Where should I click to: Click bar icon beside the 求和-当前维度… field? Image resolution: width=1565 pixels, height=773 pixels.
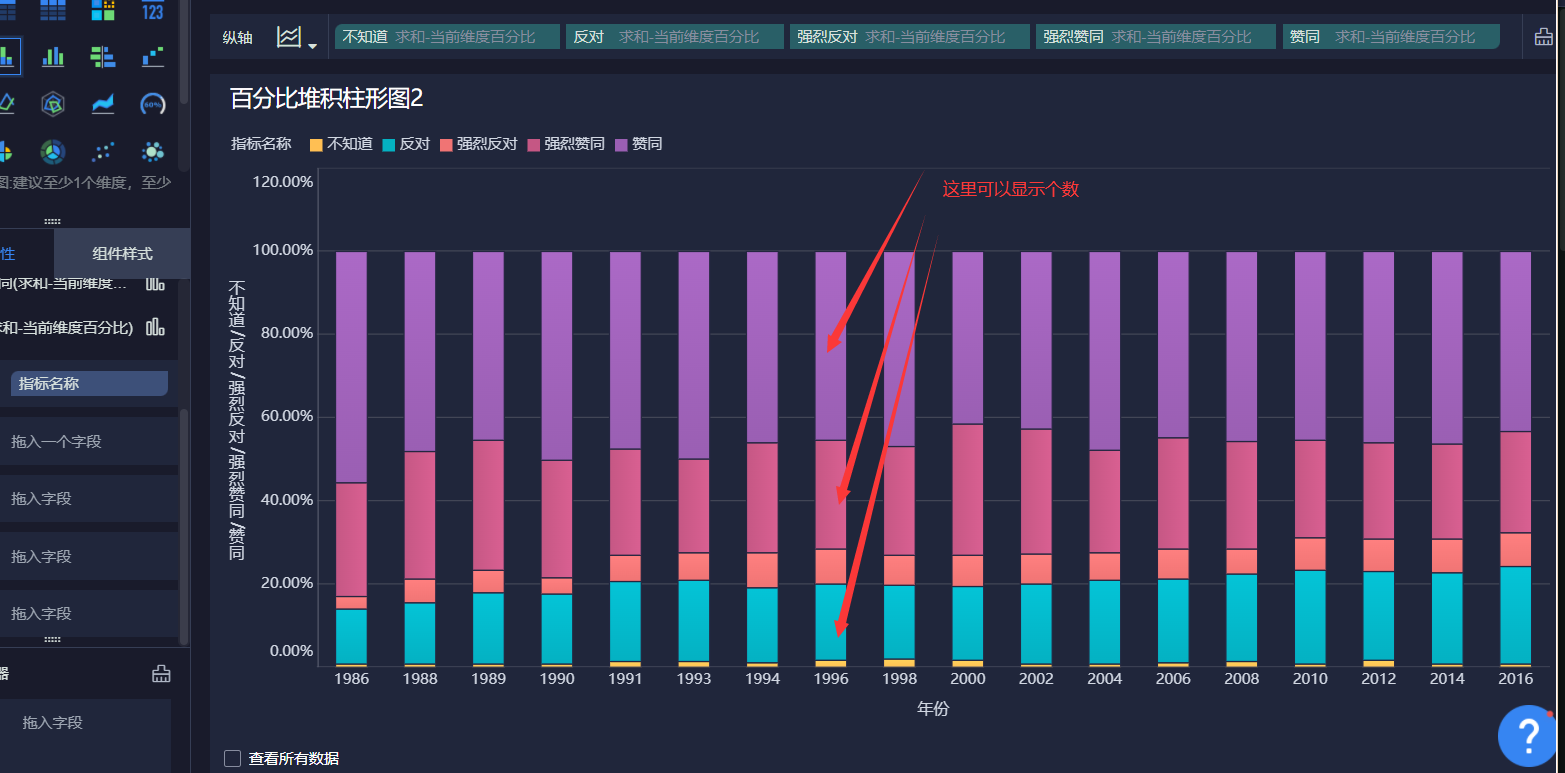tap(155, 283)
